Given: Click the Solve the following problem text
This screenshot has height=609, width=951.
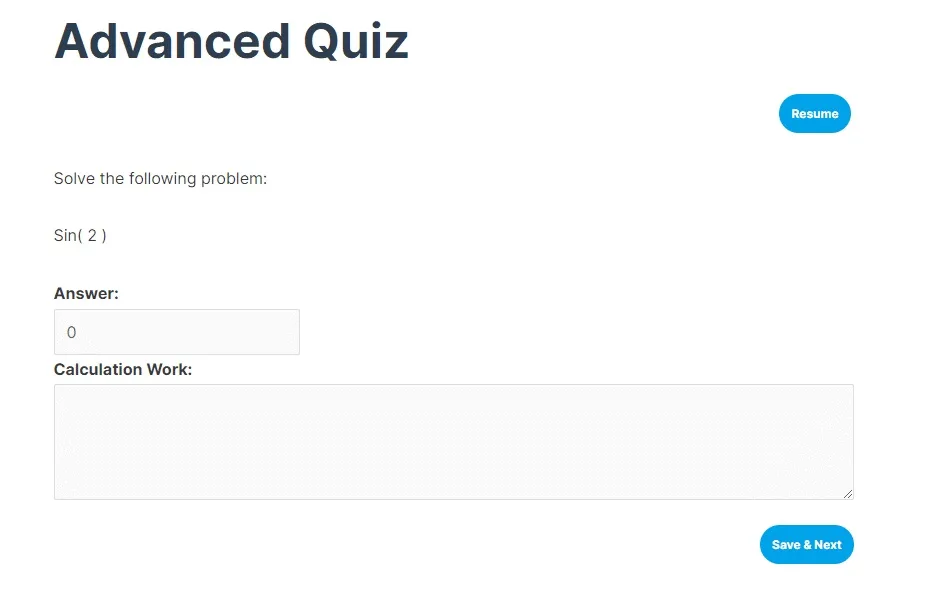Looking at the screenshot, I should coord(160,178).
